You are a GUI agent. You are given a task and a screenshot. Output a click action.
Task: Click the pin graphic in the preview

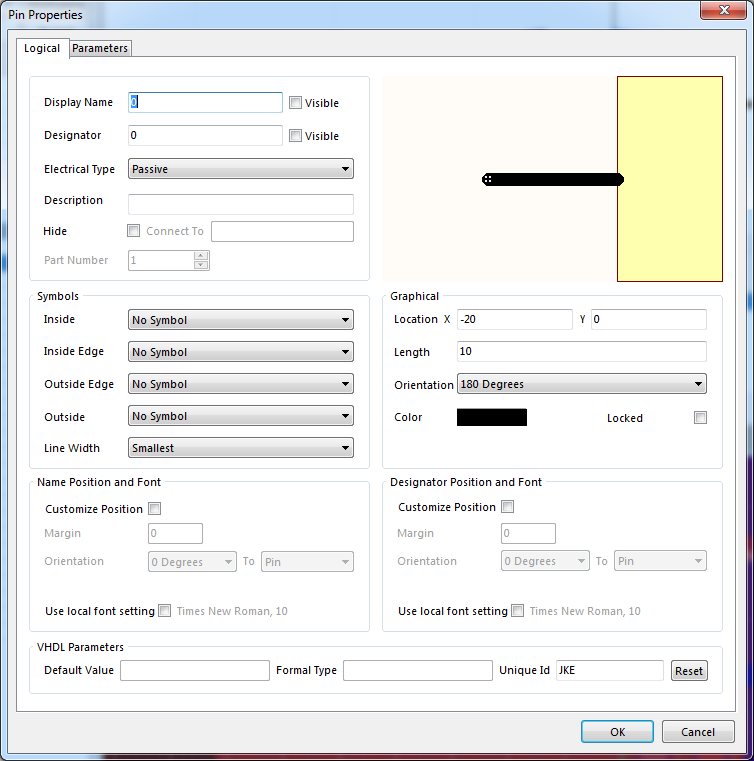click(x=553, y=180)
